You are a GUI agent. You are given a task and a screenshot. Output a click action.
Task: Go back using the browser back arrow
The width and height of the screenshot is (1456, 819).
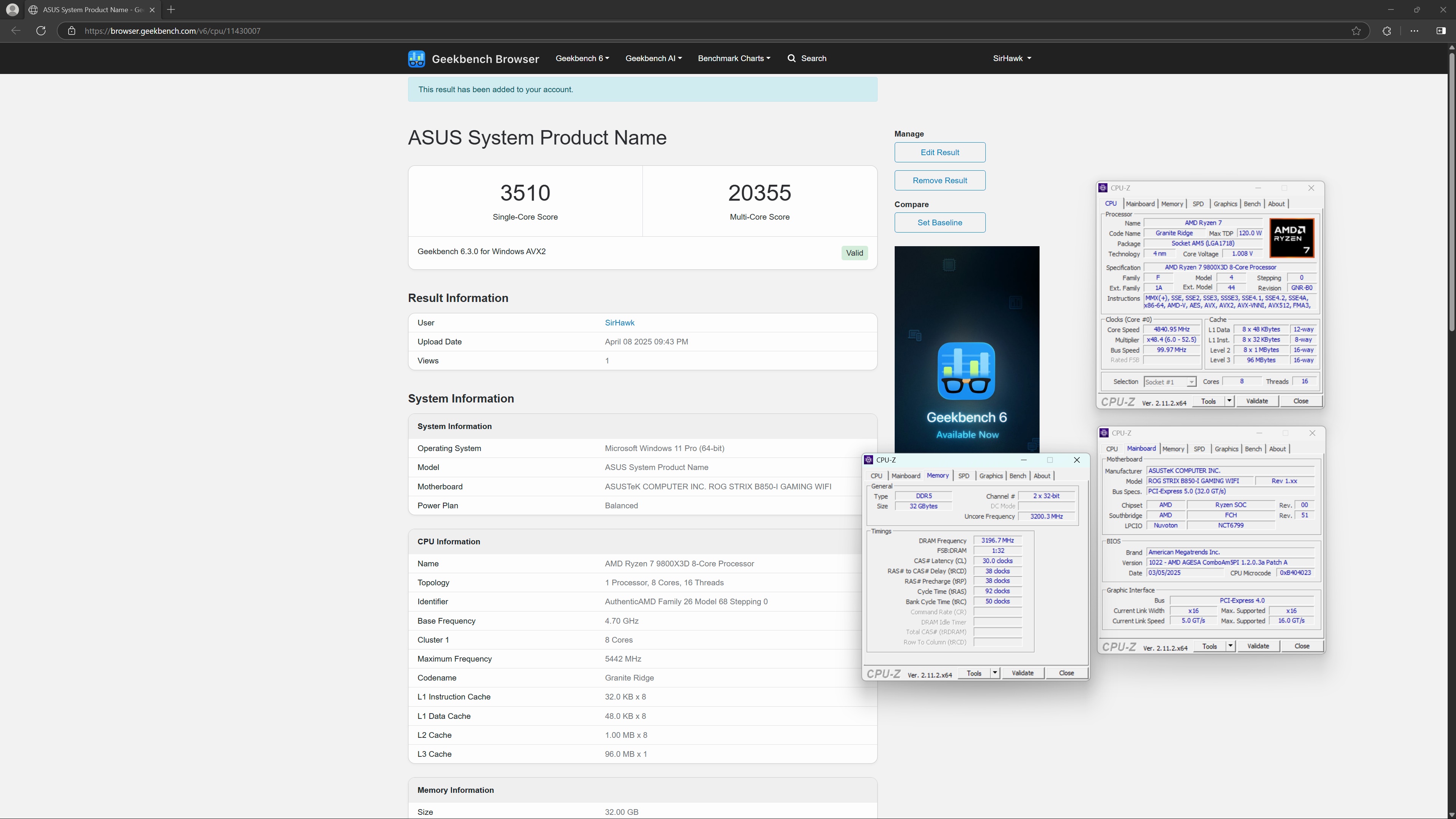[x=16, y=30]
